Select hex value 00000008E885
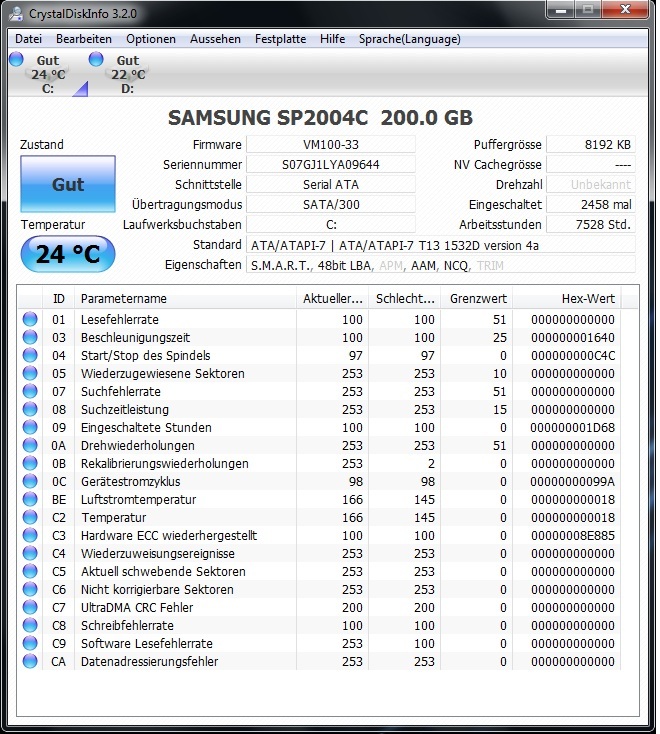This screenshot has width=660, height=734. (572, 536)
